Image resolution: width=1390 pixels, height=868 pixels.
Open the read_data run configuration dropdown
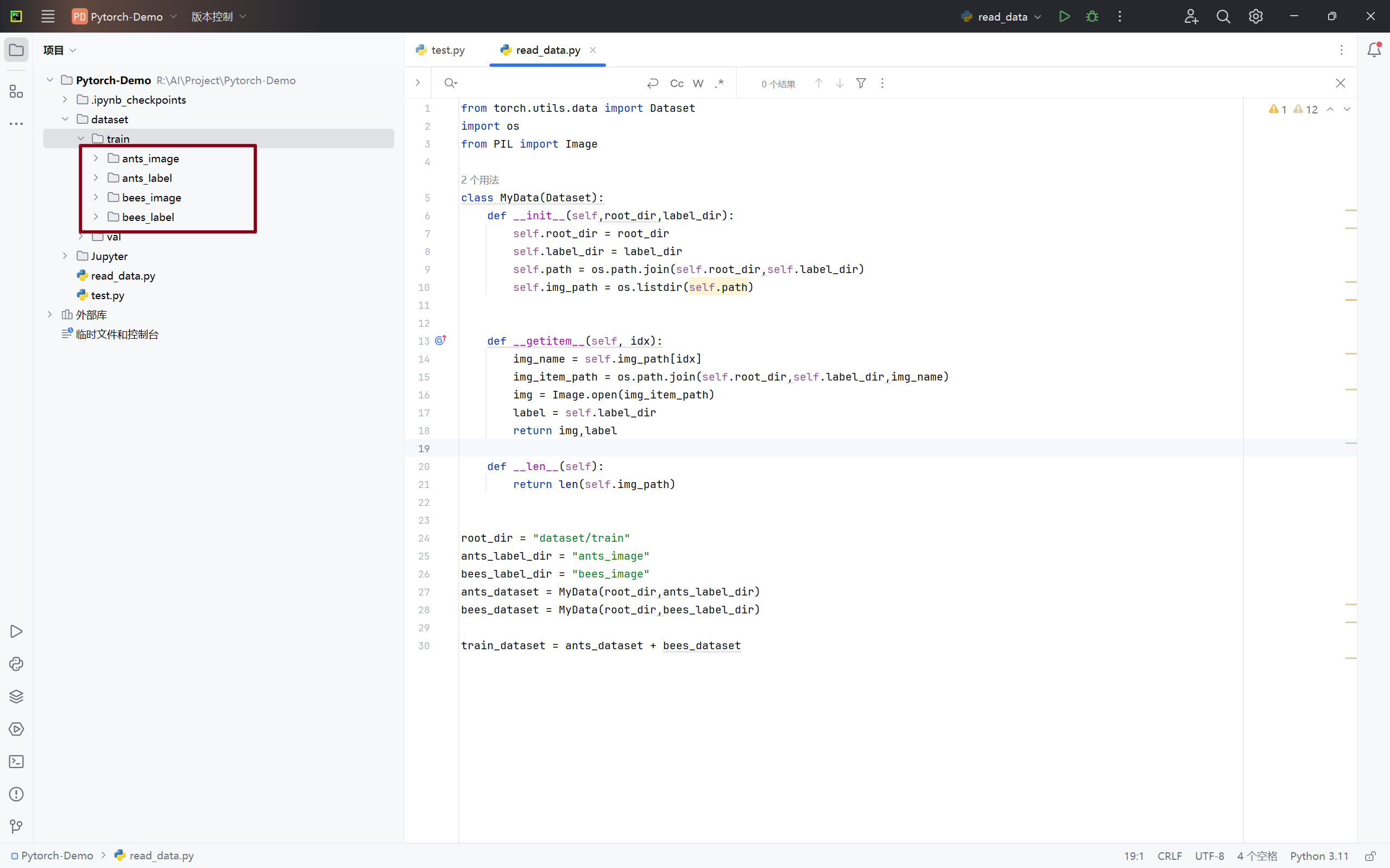(x=1002, y=17)
